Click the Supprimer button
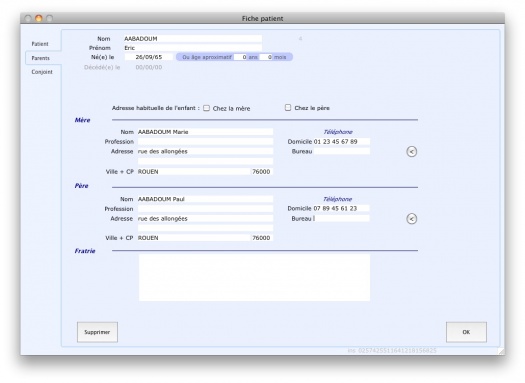 coord(97,332)
